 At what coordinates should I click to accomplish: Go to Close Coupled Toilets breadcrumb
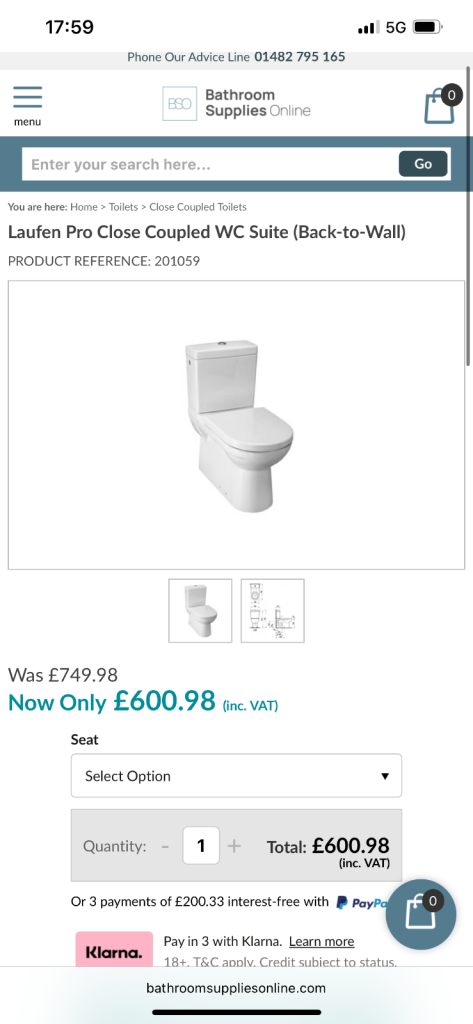click(198, 207)
